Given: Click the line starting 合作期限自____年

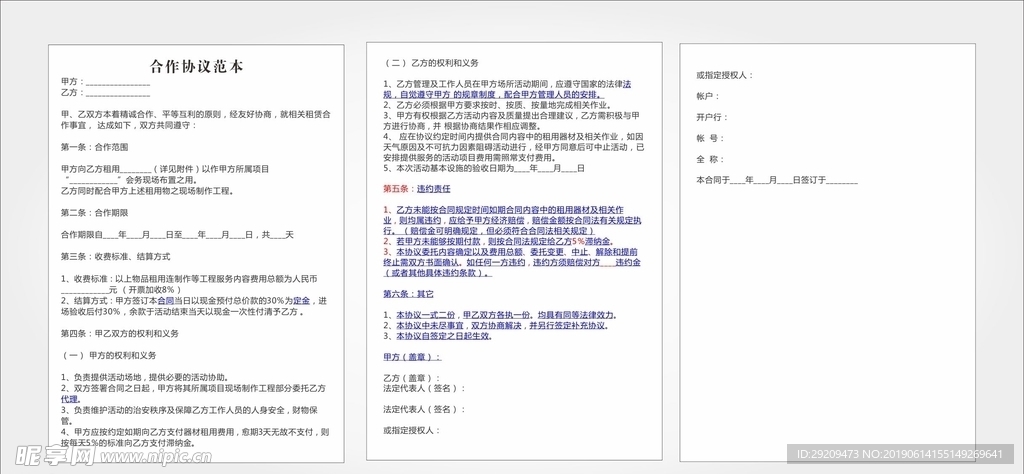Looking at the screenshot, I should click(178, 234).
